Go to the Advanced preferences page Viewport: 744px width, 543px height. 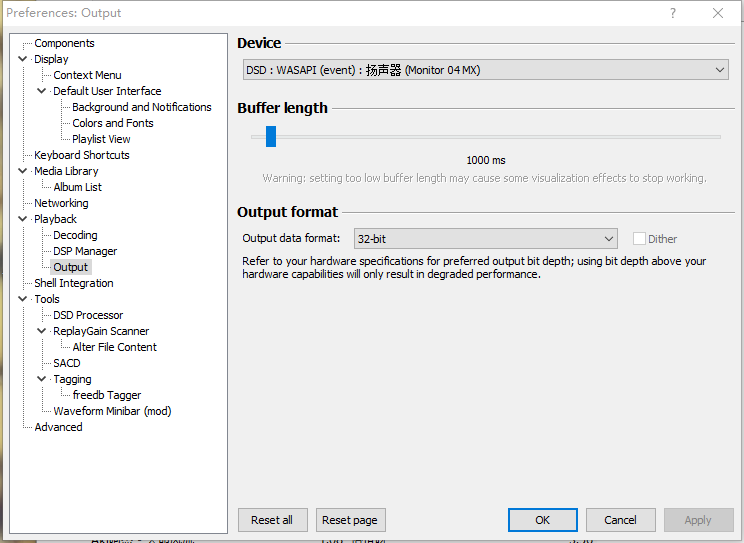[x=58, y=427]
